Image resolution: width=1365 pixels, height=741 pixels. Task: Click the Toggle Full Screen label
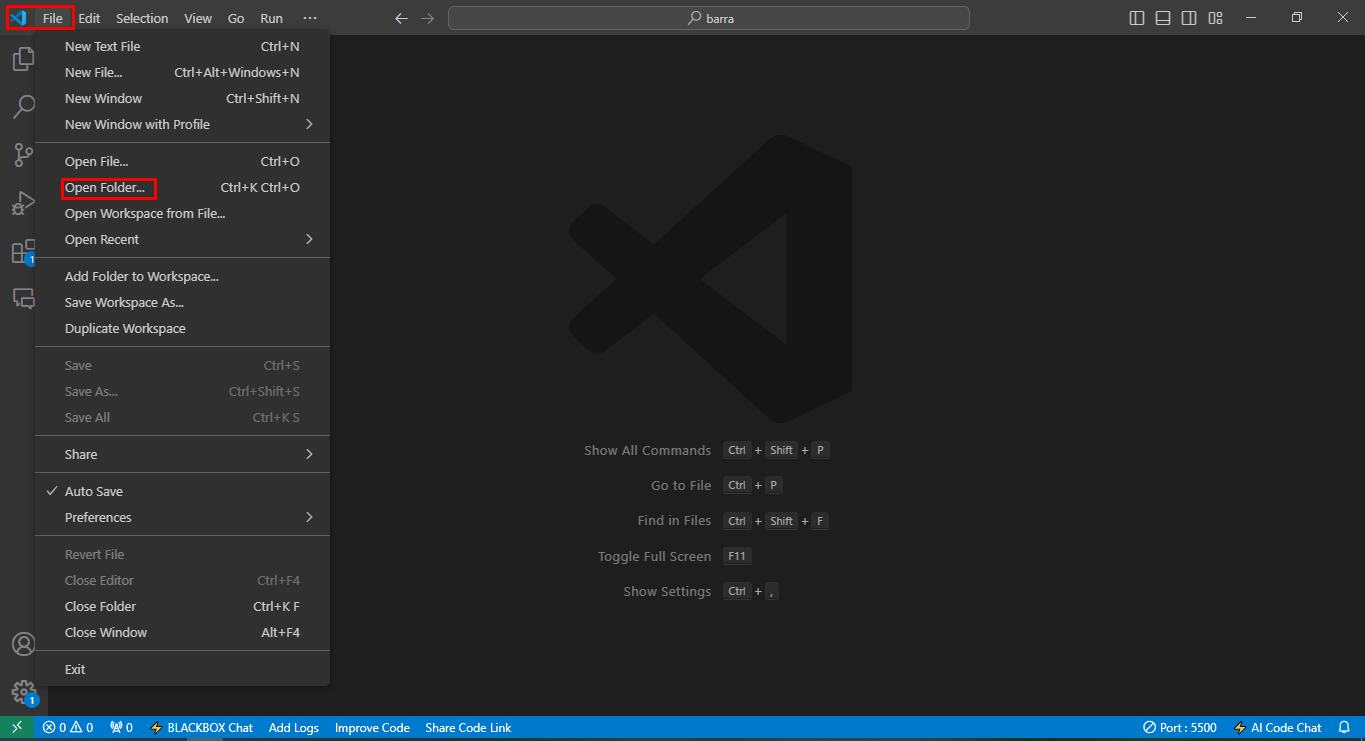point(655,557)
